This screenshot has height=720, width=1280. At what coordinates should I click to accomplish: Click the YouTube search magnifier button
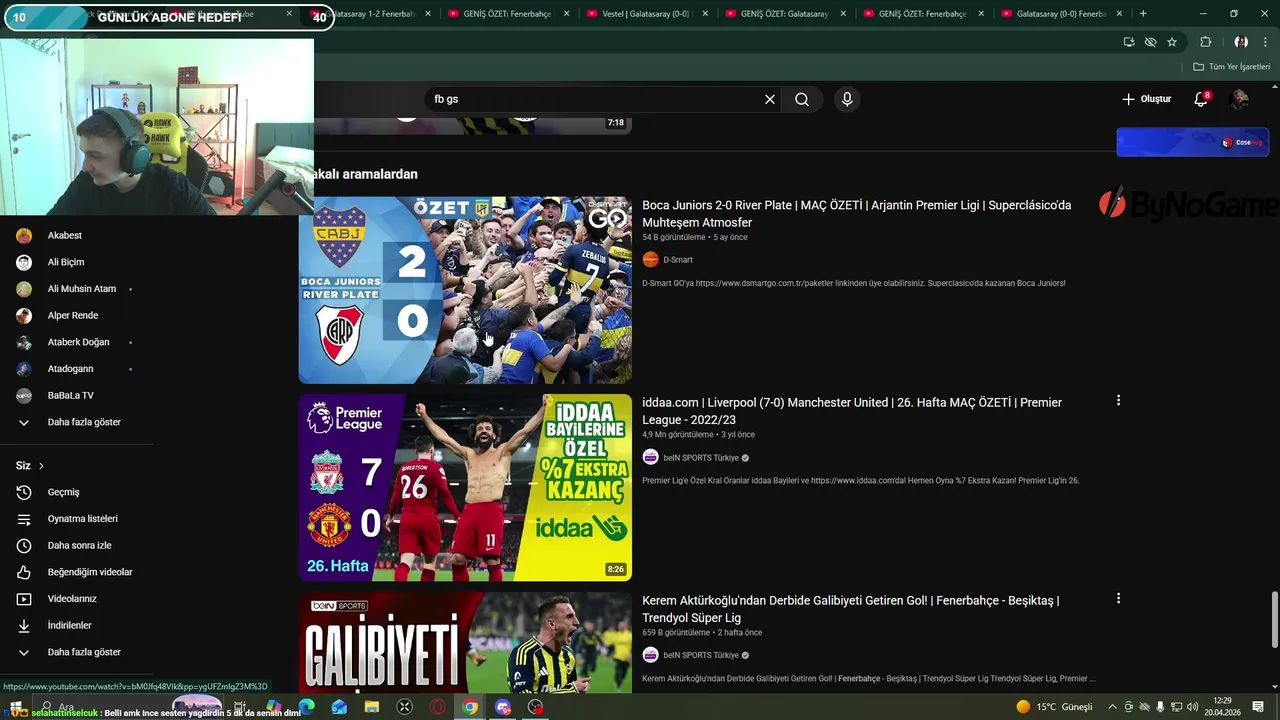(x=802, y=99)
